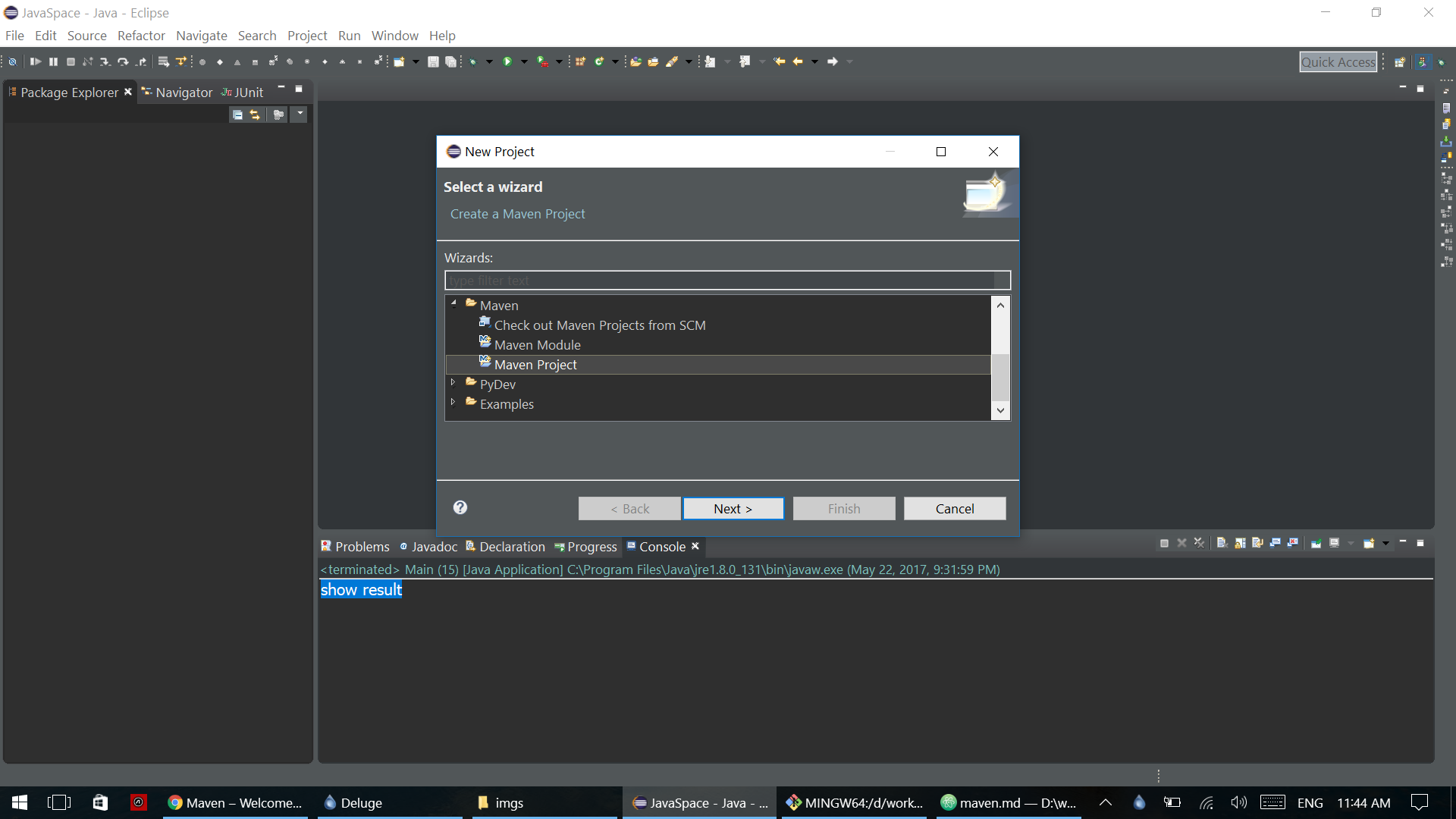Click Next button in New Project dialog
1456x819 pixels.
coord(733,509)
